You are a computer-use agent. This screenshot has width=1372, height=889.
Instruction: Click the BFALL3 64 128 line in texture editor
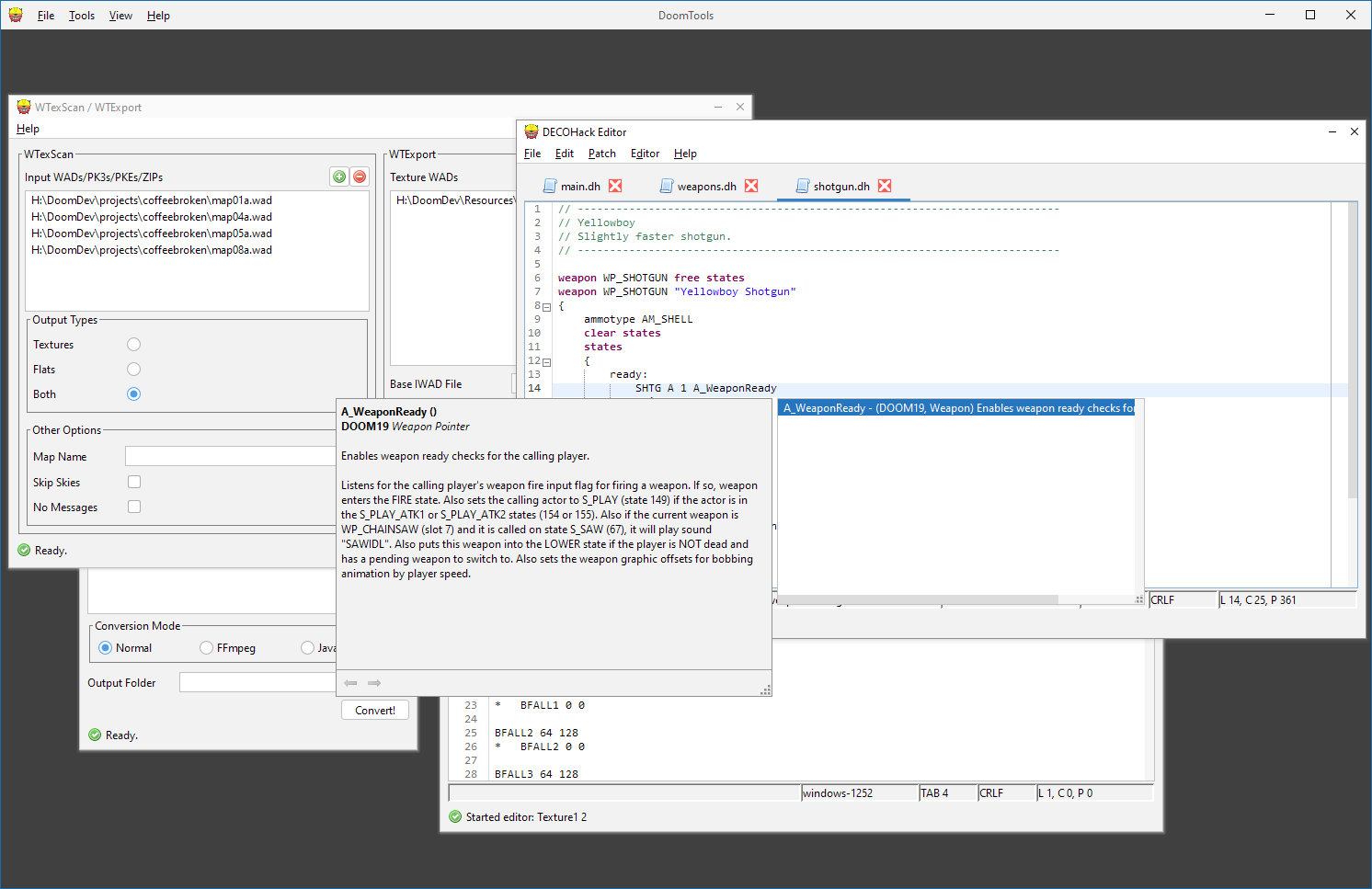pos(536,775)
